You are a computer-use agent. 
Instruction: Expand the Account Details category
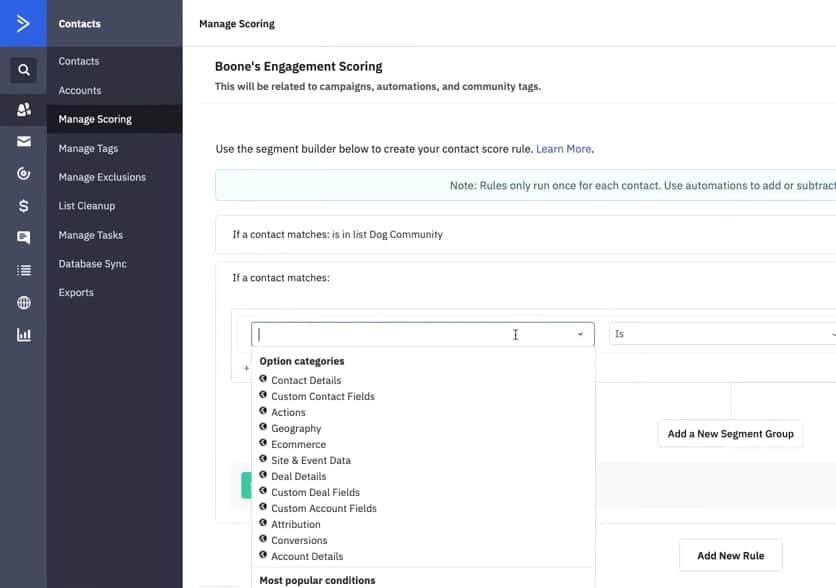pyautogui.click(x=307, y=556)
